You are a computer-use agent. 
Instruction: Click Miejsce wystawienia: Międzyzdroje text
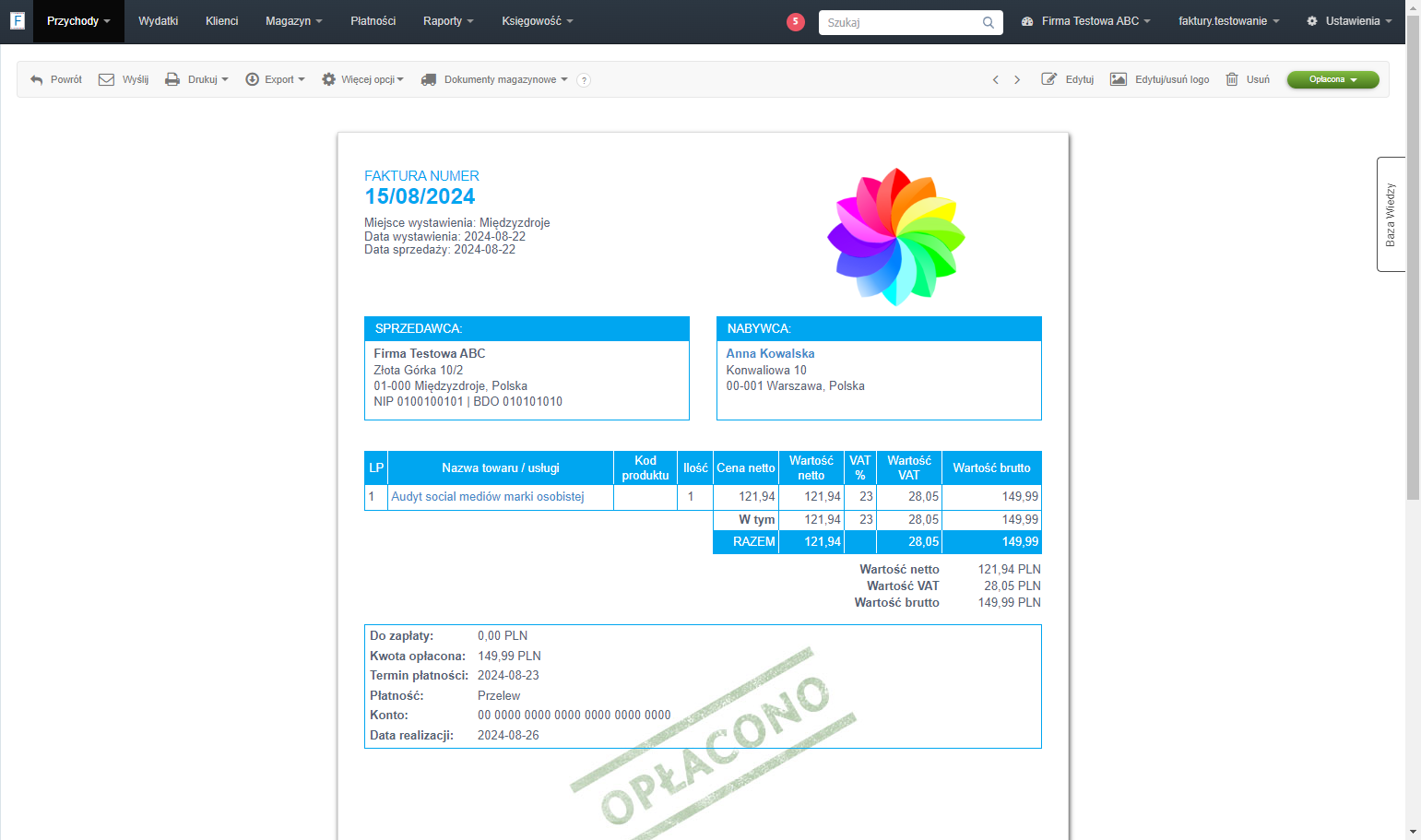[457, 222]
